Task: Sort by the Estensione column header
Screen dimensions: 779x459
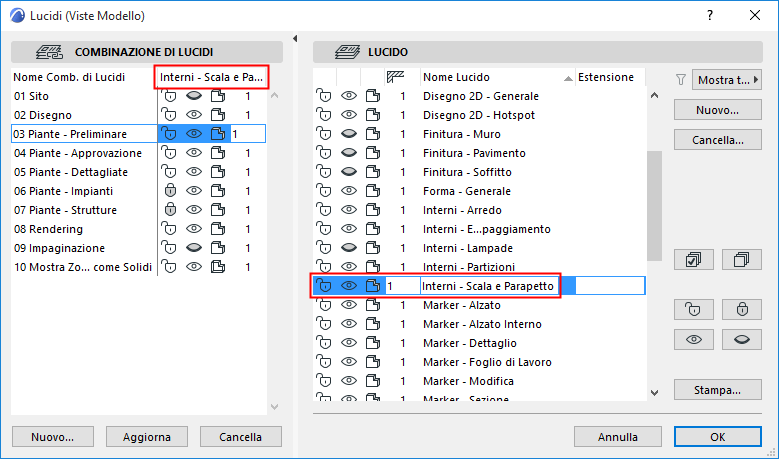Action: (606, 77)
